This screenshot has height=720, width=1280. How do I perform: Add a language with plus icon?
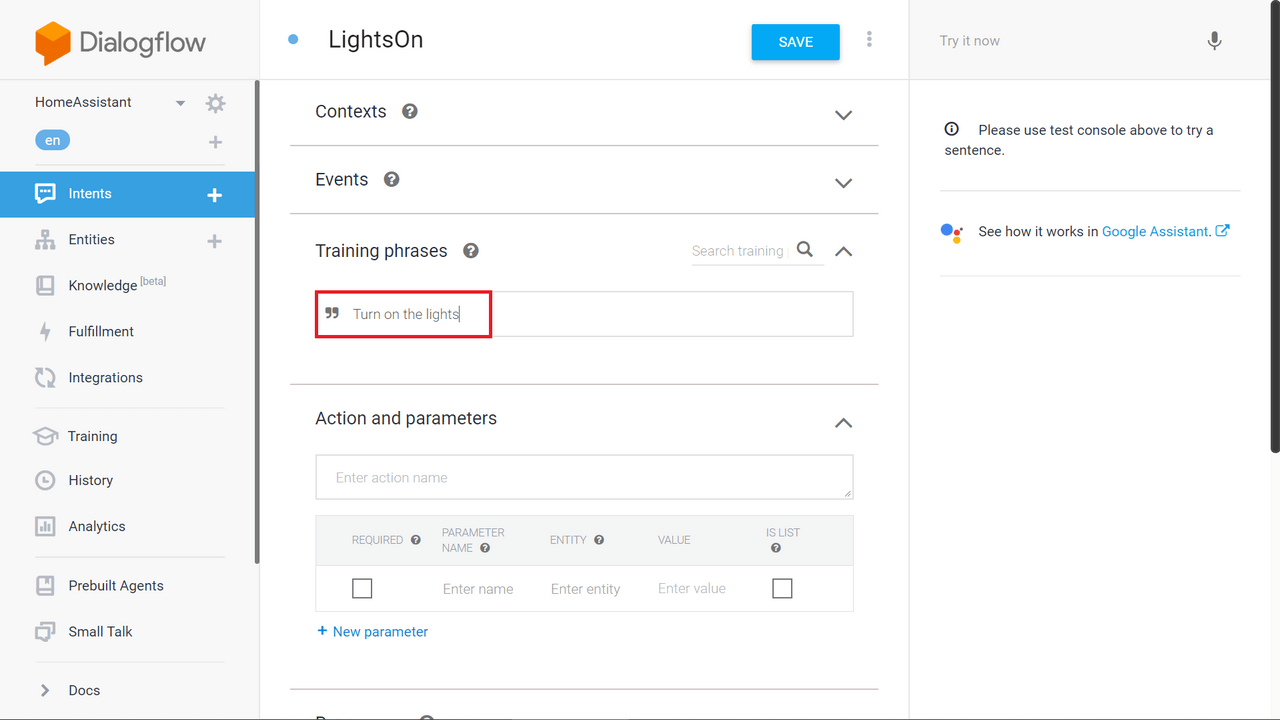215,142
